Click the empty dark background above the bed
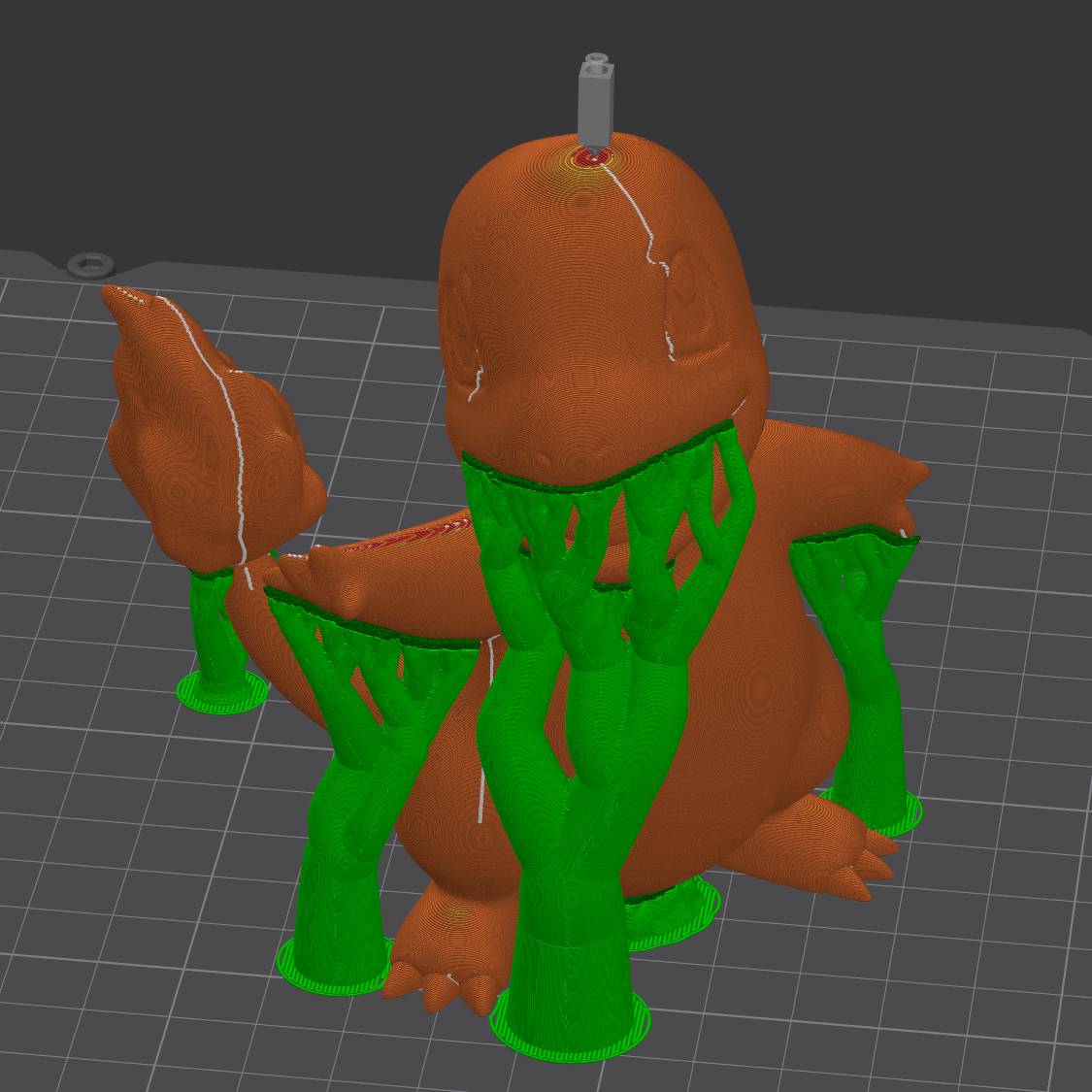This screenshot has width=1092, height=1092. [x=243, y=116]
